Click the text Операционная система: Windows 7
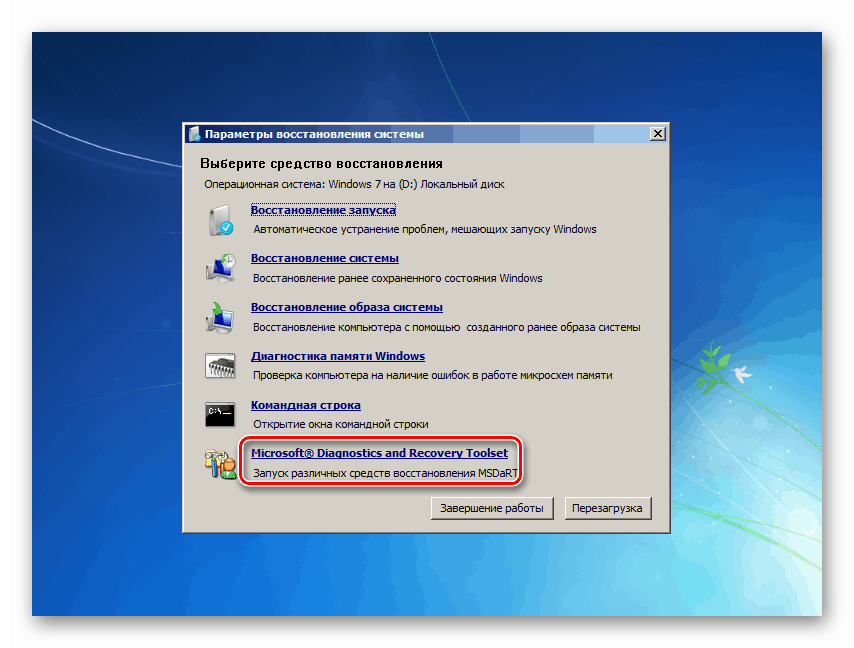854x648 pixels. (x=354, y=184)
